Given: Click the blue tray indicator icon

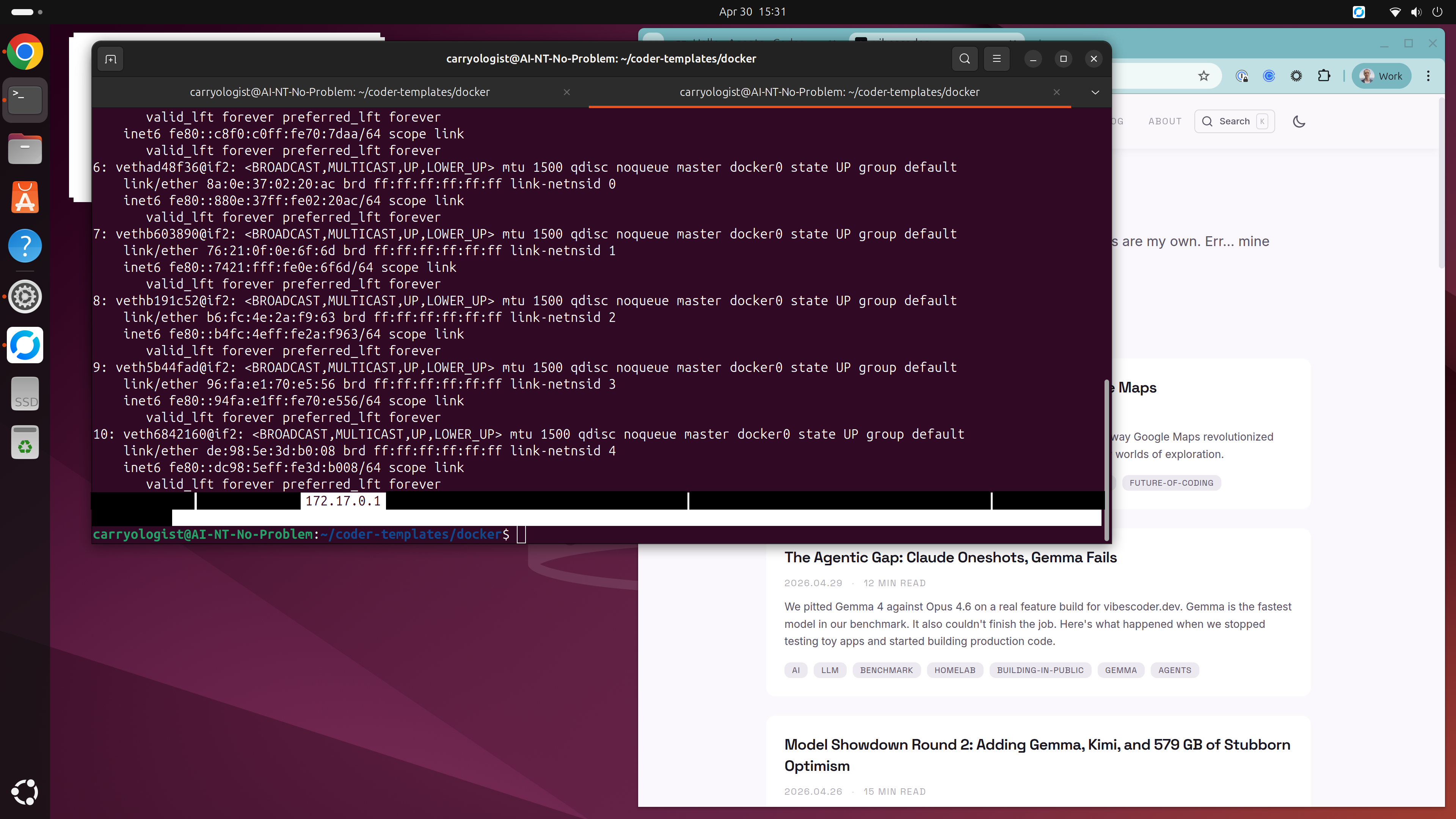Looking at the screenshot, I should click(x=1359, y=12).
